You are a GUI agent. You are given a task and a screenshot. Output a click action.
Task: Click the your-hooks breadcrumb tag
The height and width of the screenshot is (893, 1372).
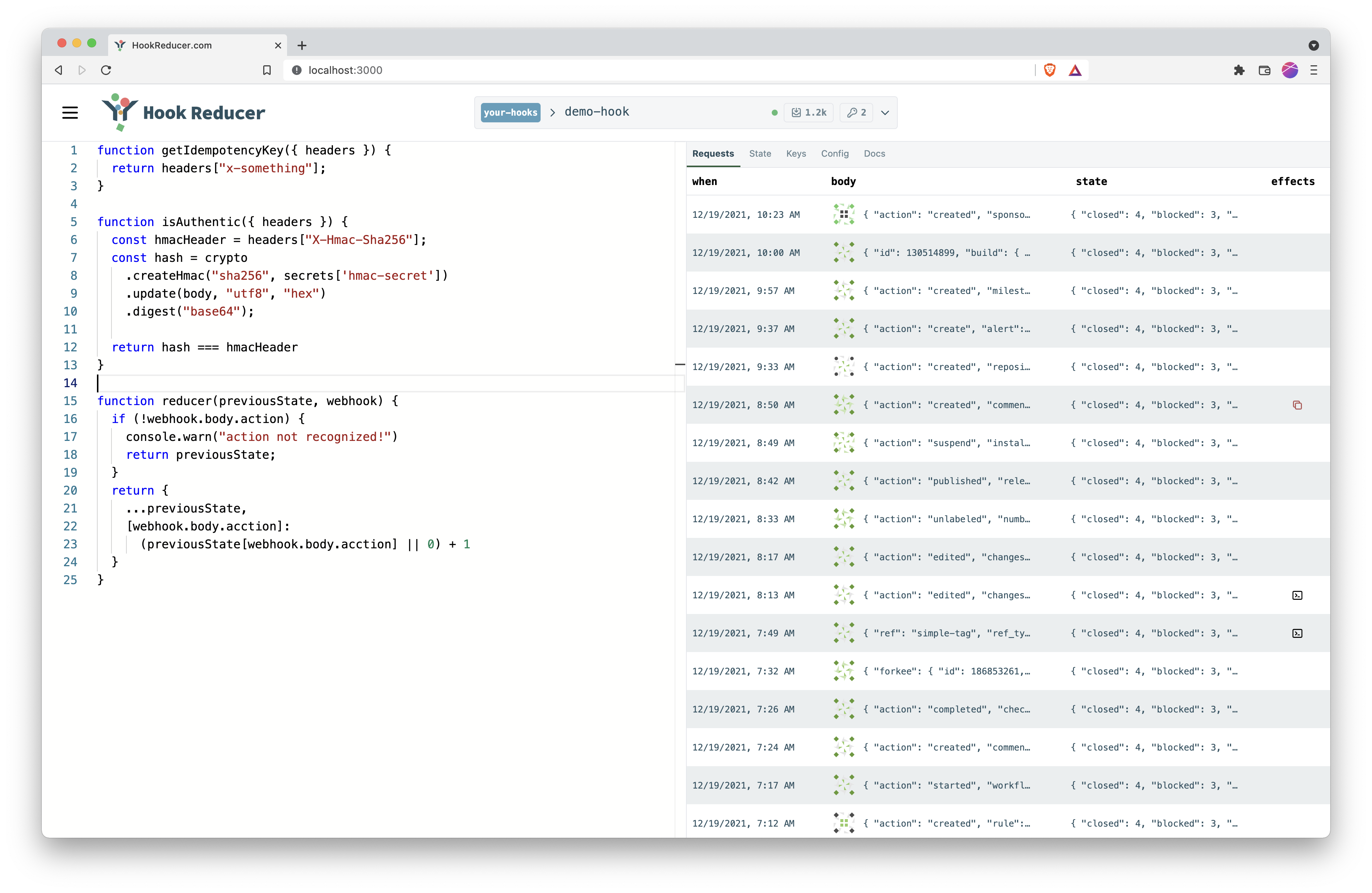(x=510, y=113)
